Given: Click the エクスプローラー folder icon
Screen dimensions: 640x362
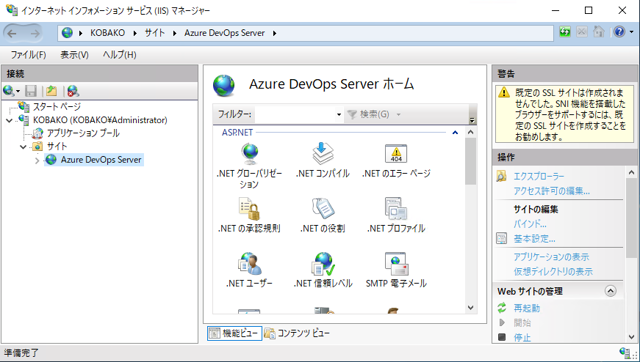Looking at the screenshot, I should 502,176.
